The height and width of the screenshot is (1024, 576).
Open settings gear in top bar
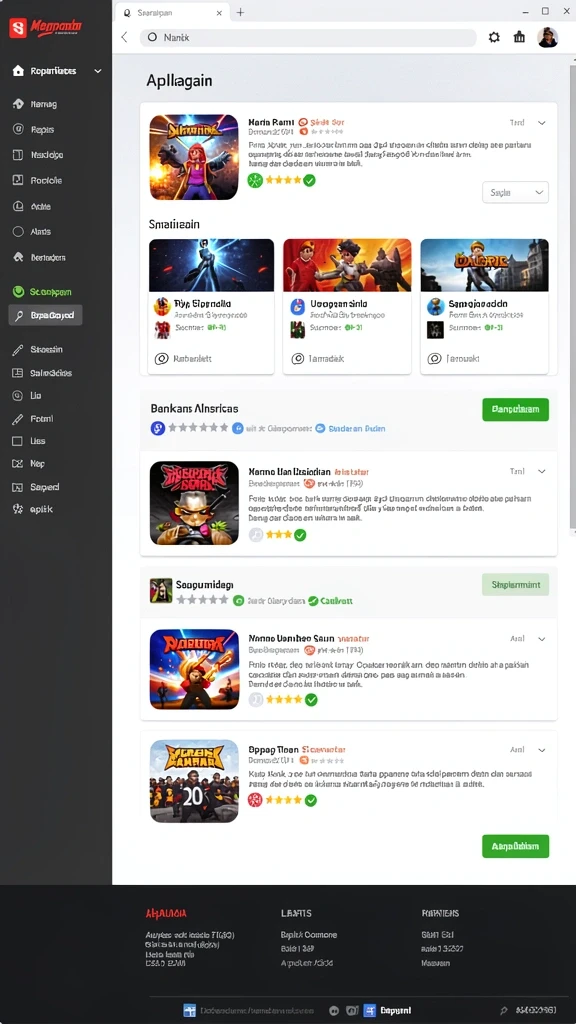tap(494, 37)
